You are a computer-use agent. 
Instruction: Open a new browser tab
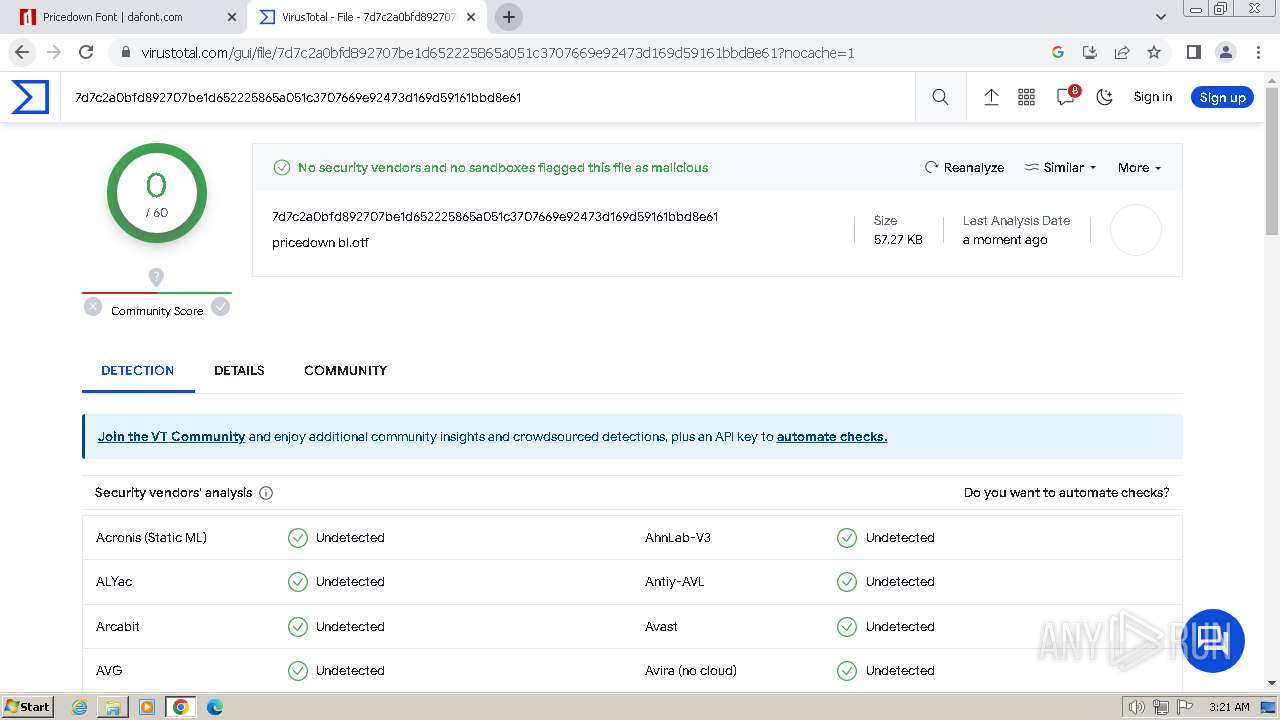tap(508, 17)
